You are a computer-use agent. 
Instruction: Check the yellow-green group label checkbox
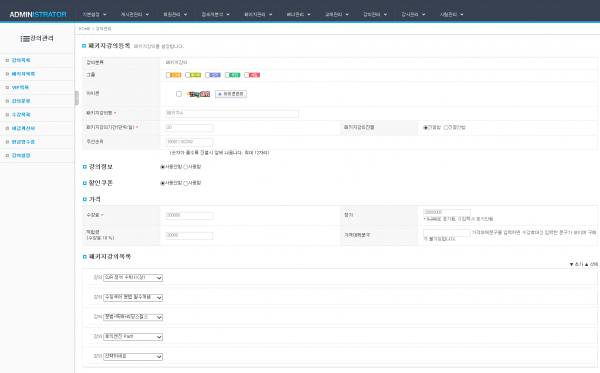tap(188, 75)
